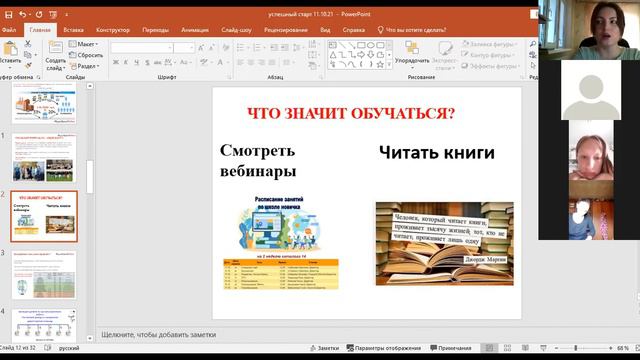This screenshot has width=640, height=360.
Task: Click the zoom out minus button
Action: [556, 348]
